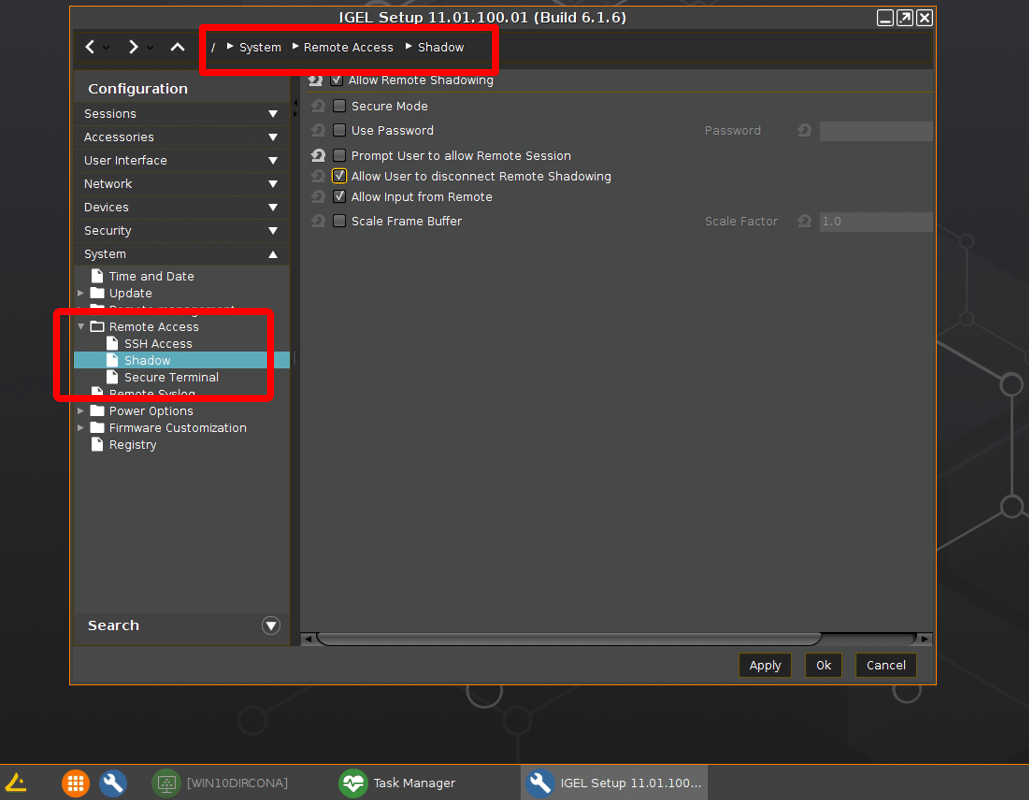Collapse the Remote Access tree node
This screenshot has width=1029, height=800.
81,326
